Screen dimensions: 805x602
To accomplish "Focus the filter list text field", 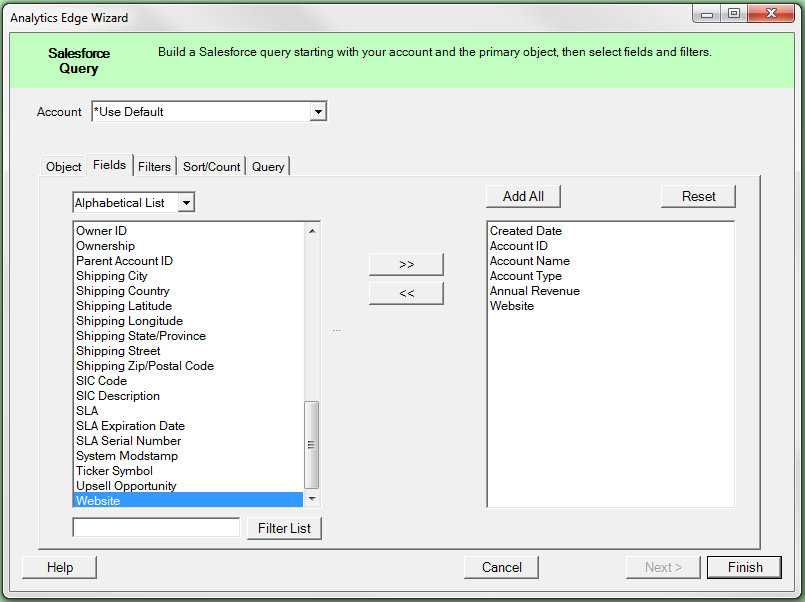I will pos(156,528).
